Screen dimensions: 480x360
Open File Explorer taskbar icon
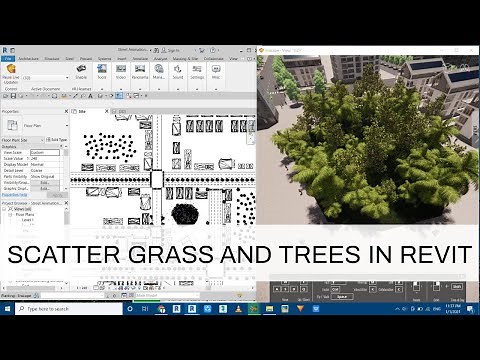tap(269, 309)
